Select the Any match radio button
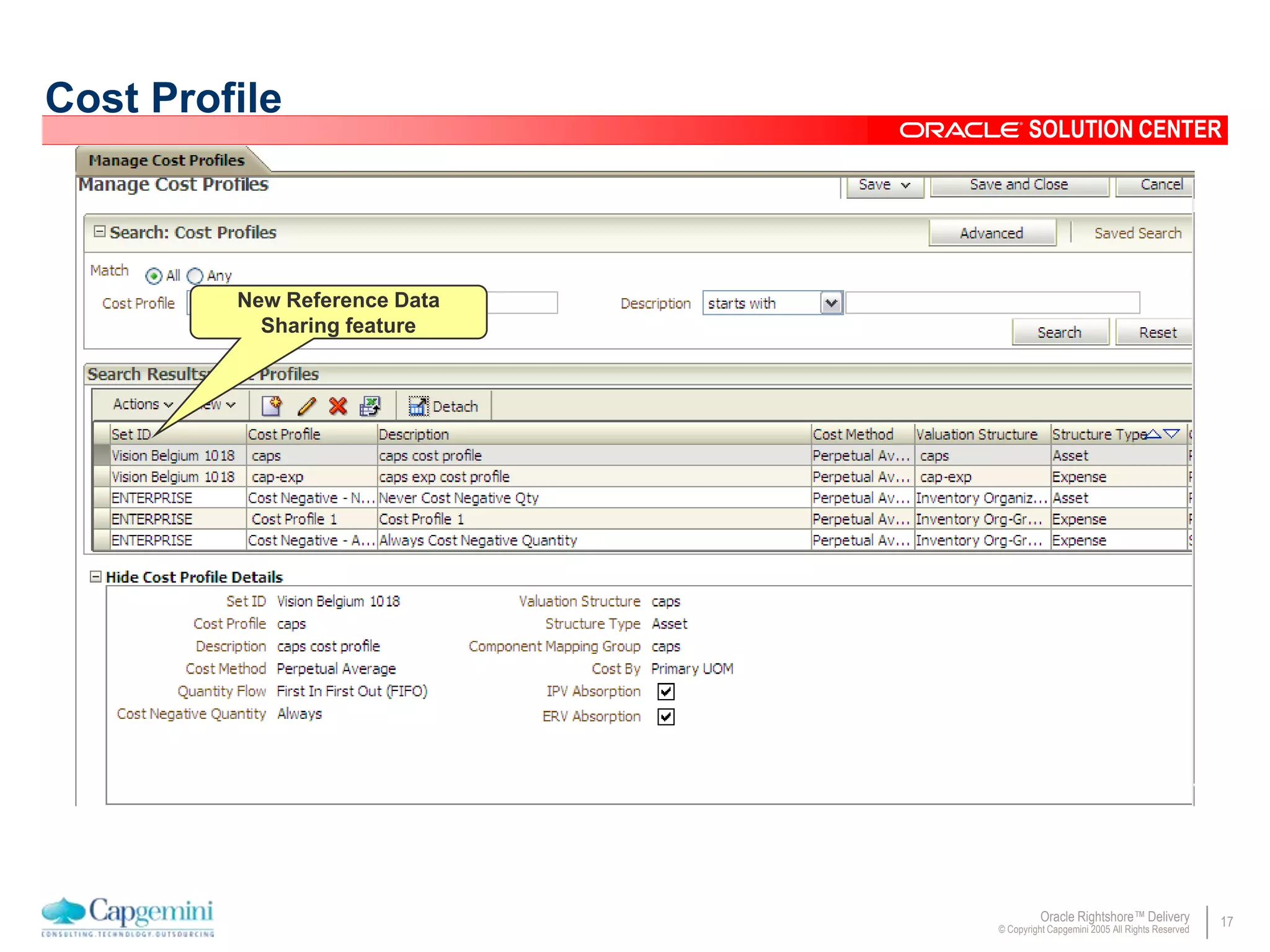 click(195, 275)
